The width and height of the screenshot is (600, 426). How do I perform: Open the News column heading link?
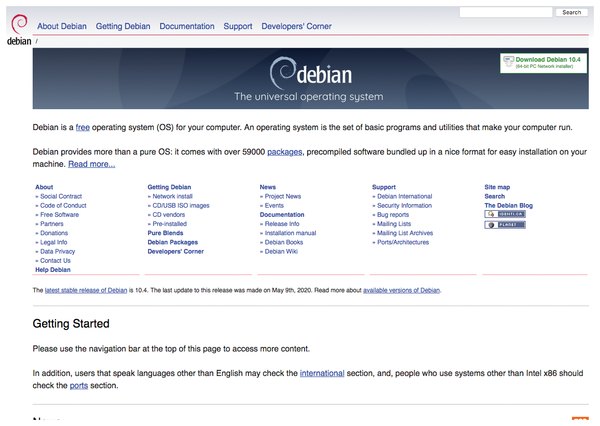point(267,187)
